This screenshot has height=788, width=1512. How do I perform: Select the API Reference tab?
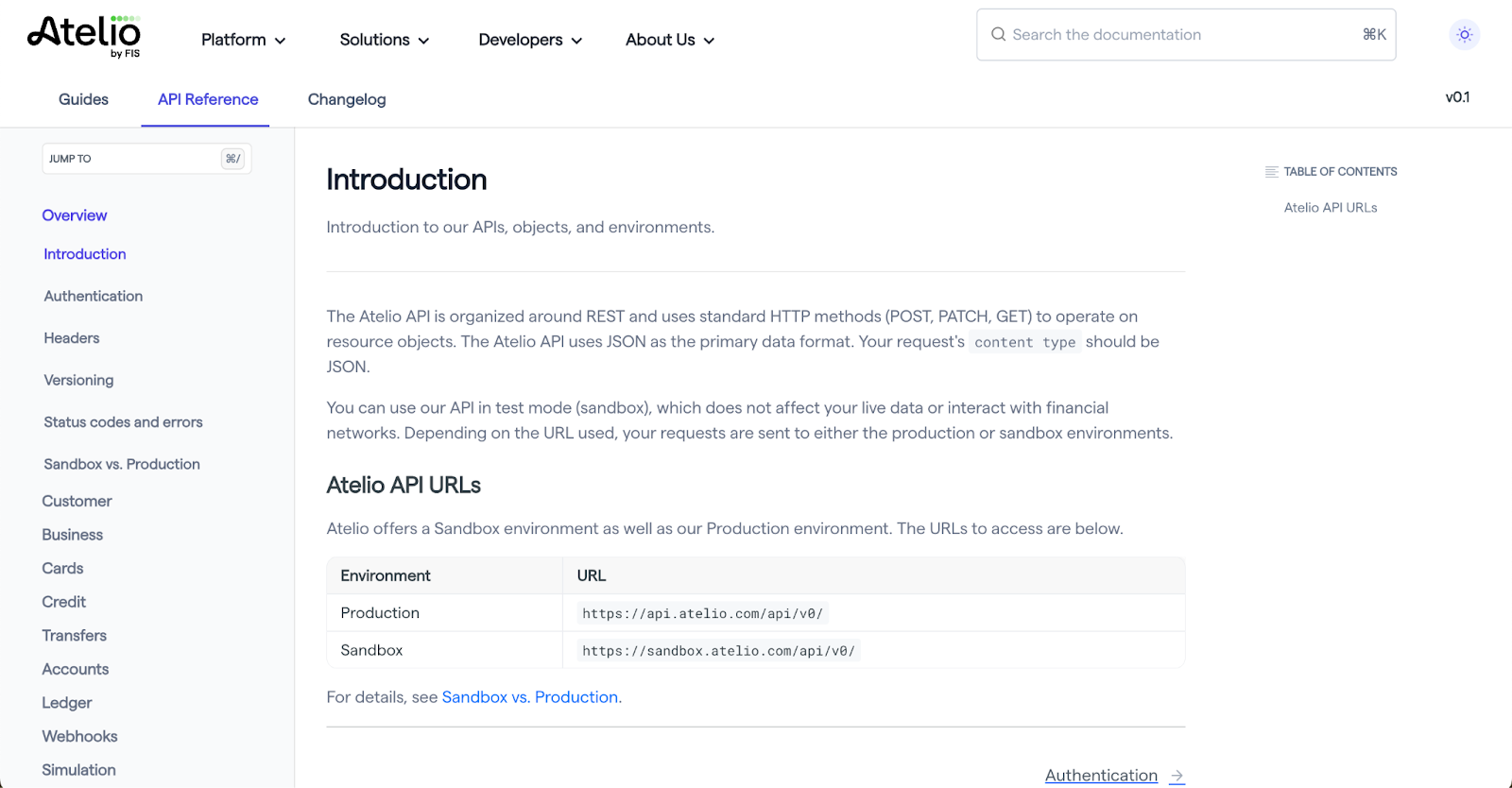pyautogui.click(x=208, y=99)
